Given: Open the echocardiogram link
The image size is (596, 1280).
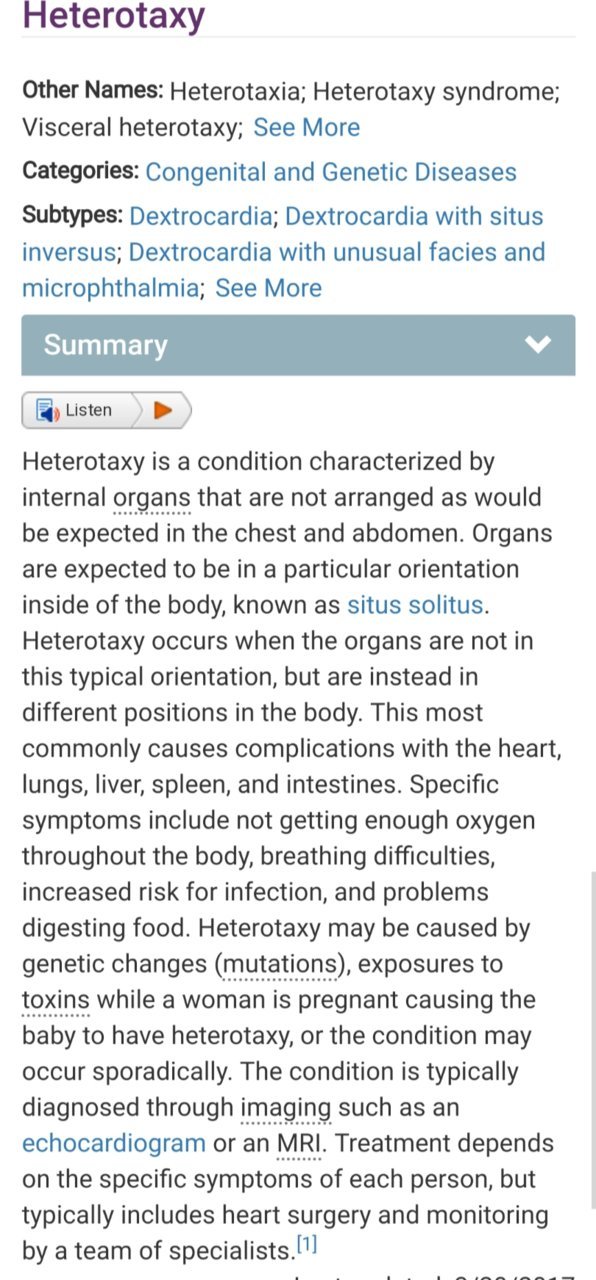Looking at the screenshot, I should [x=114, y=1143].
